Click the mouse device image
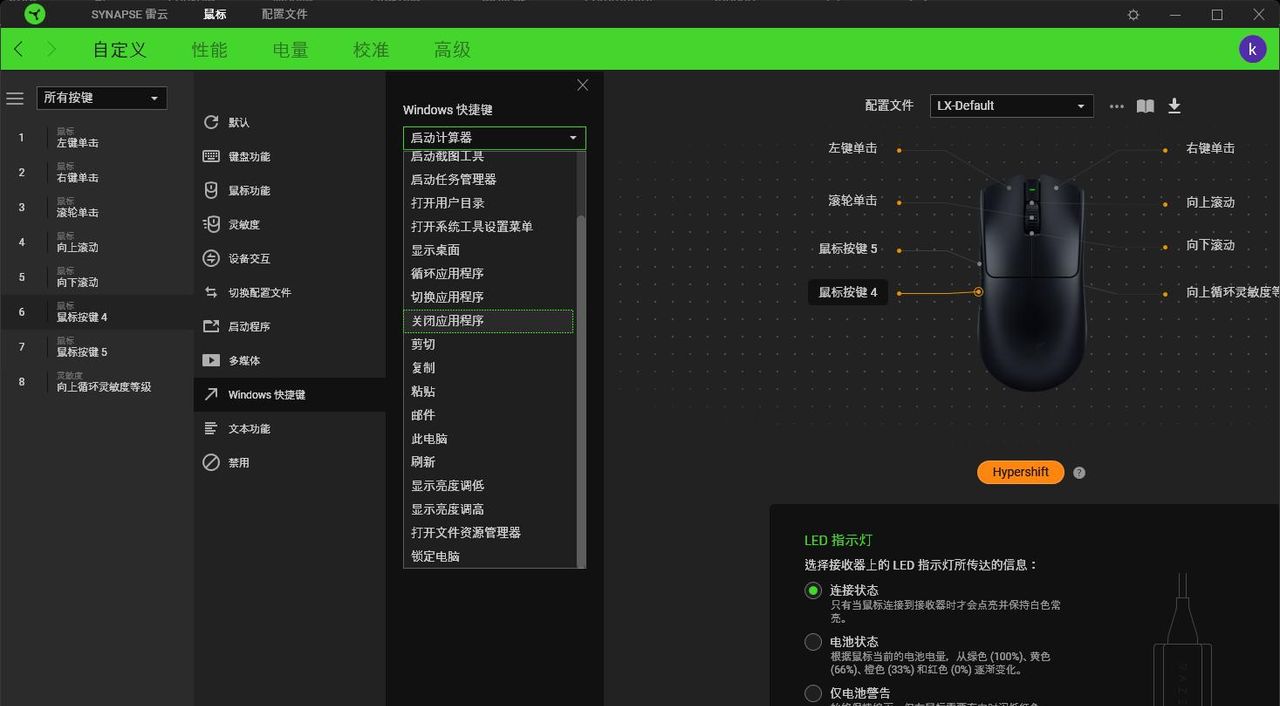This screenshot has height=706, width=1280. 1032,283
